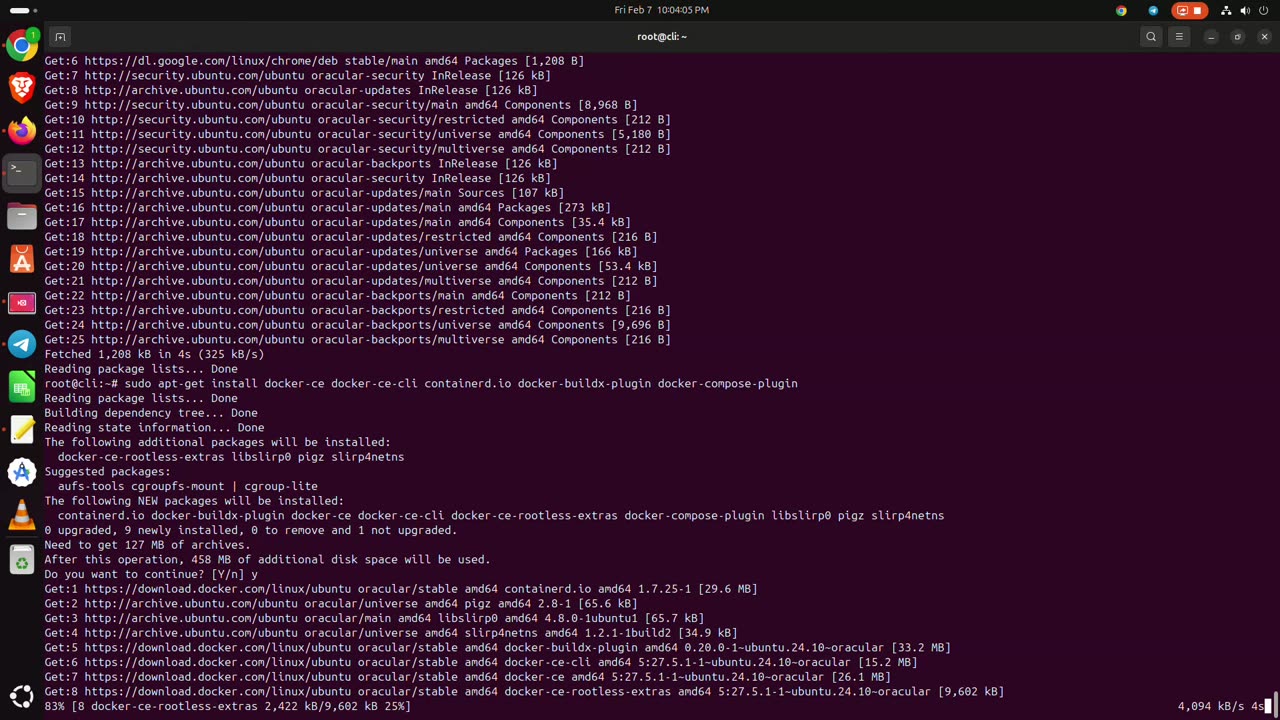Open the blue circular A icon in dock
The width and height of the screenshot is (1280, 720).
[22, 472]
